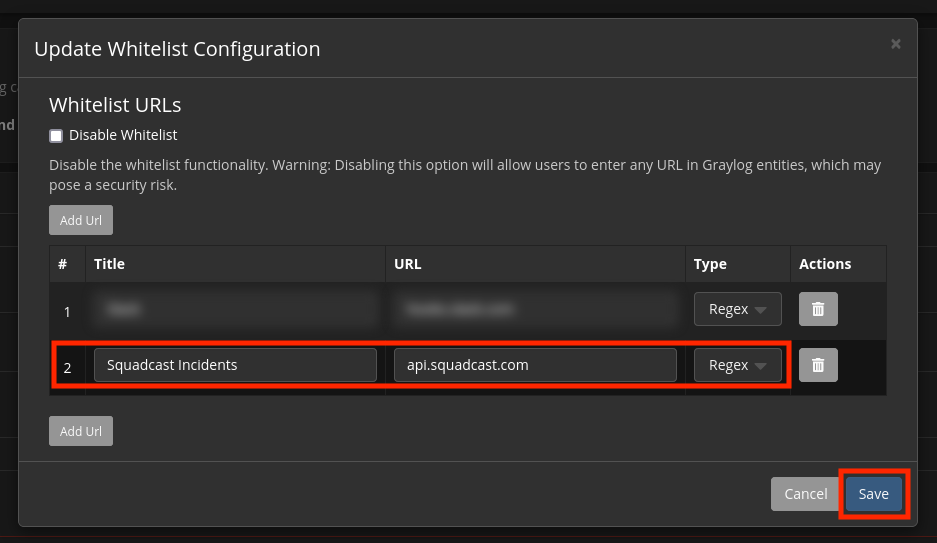Focus the blurred title field in row 1

[x=235, y=309]
